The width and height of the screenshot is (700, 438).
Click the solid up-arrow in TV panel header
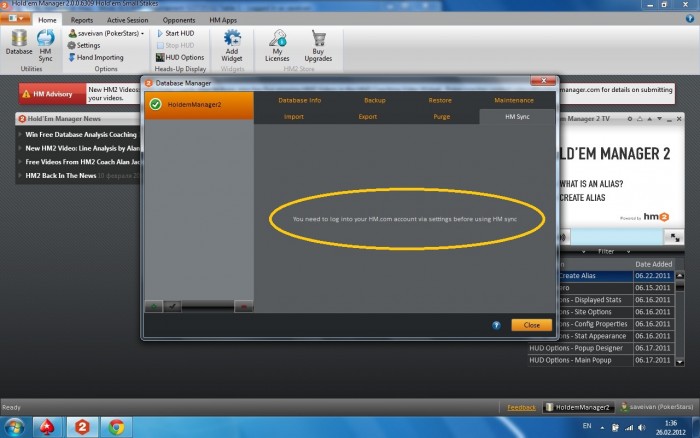(650, 119)
